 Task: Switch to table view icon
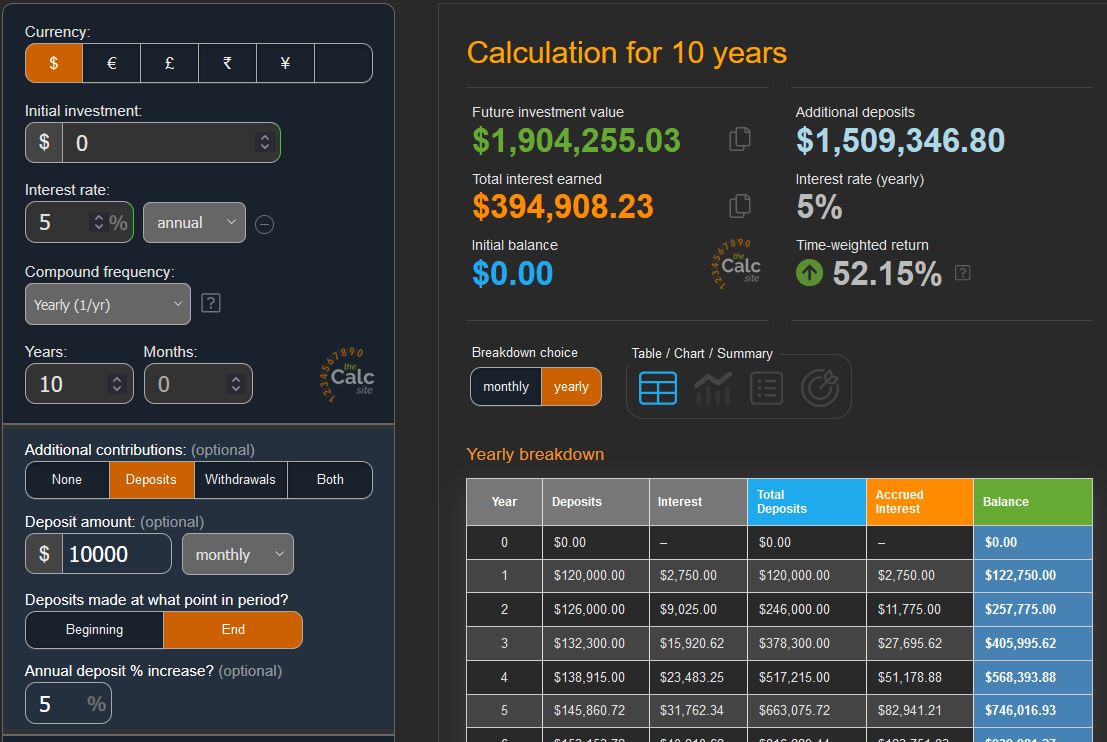(x=658, y=388)
